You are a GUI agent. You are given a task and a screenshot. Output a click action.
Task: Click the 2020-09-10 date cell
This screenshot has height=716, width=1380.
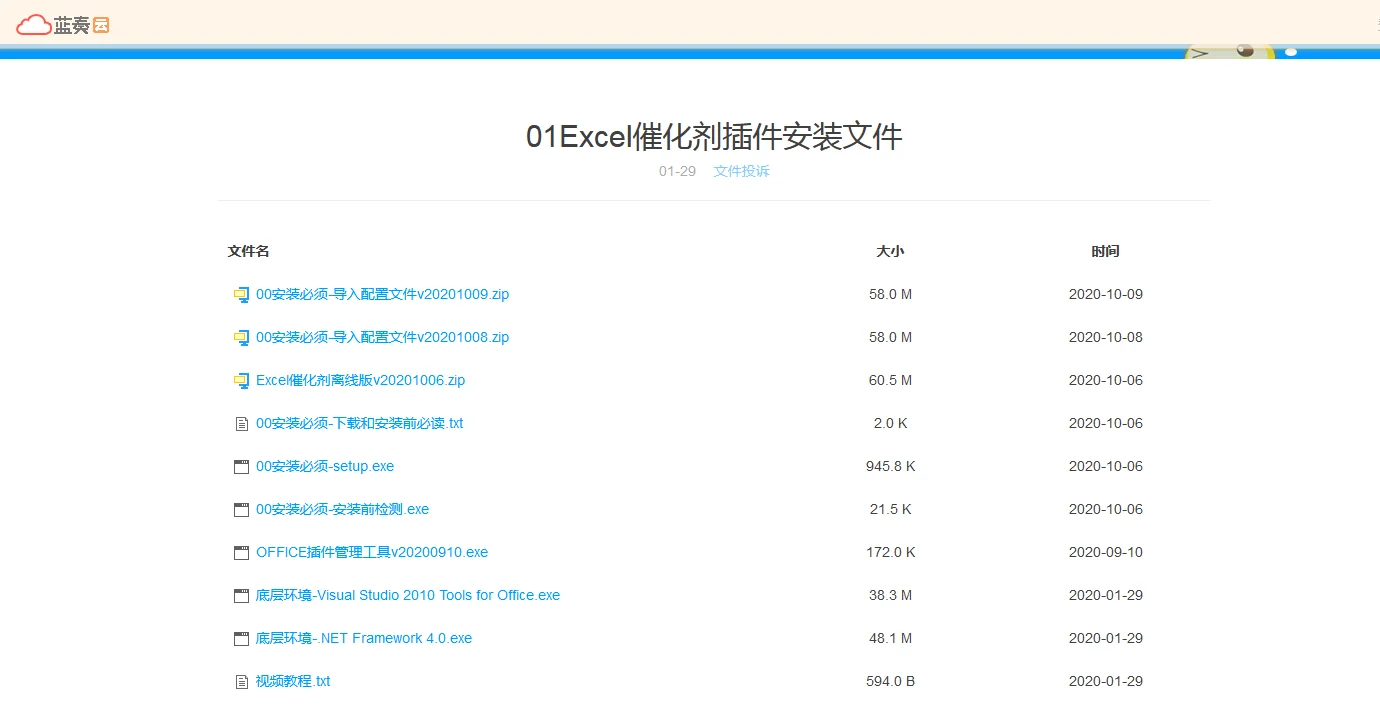(1106, 552)
